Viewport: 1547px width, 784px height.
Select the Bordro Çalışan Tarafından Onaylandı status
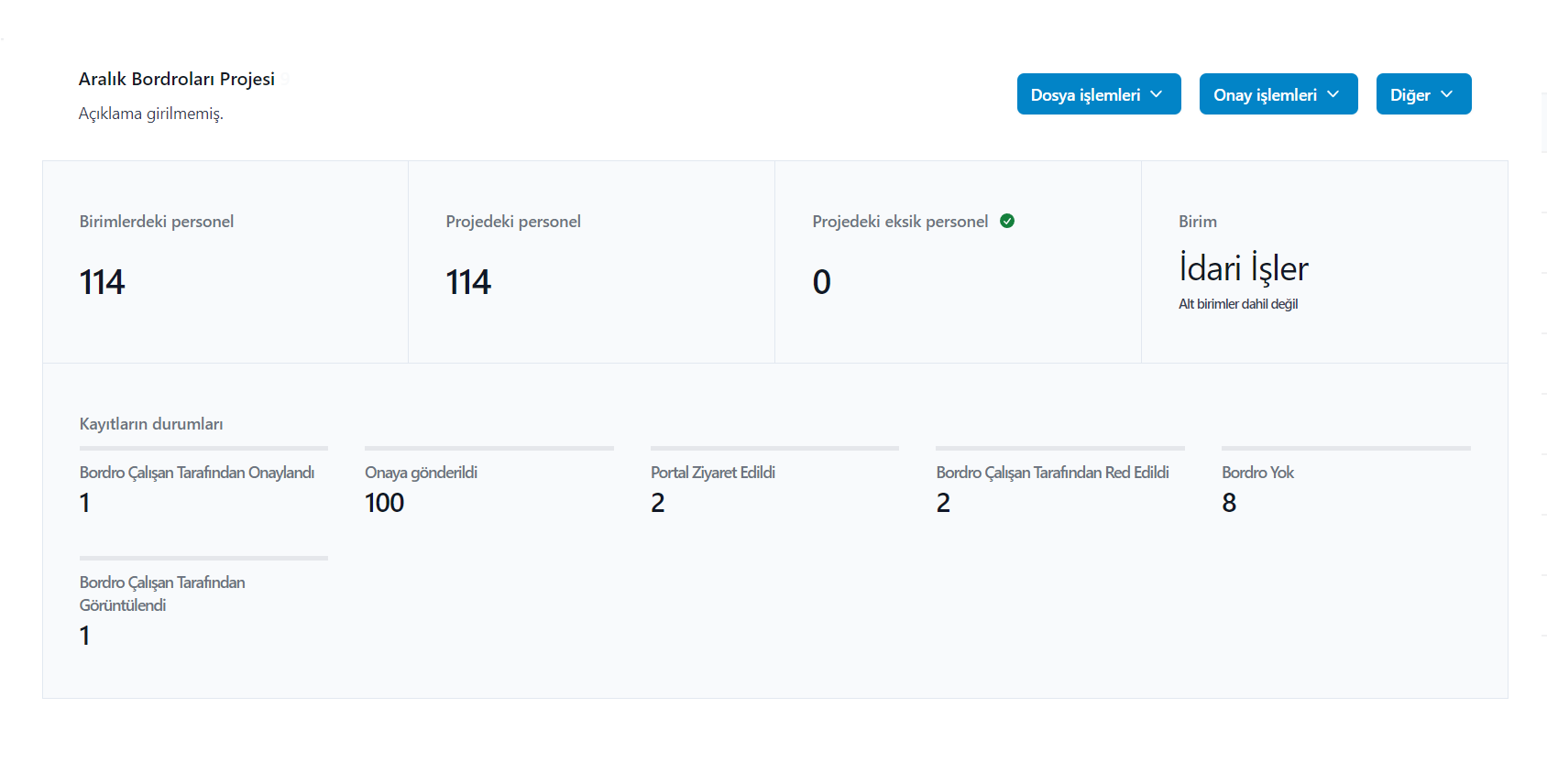coord(197,473)
